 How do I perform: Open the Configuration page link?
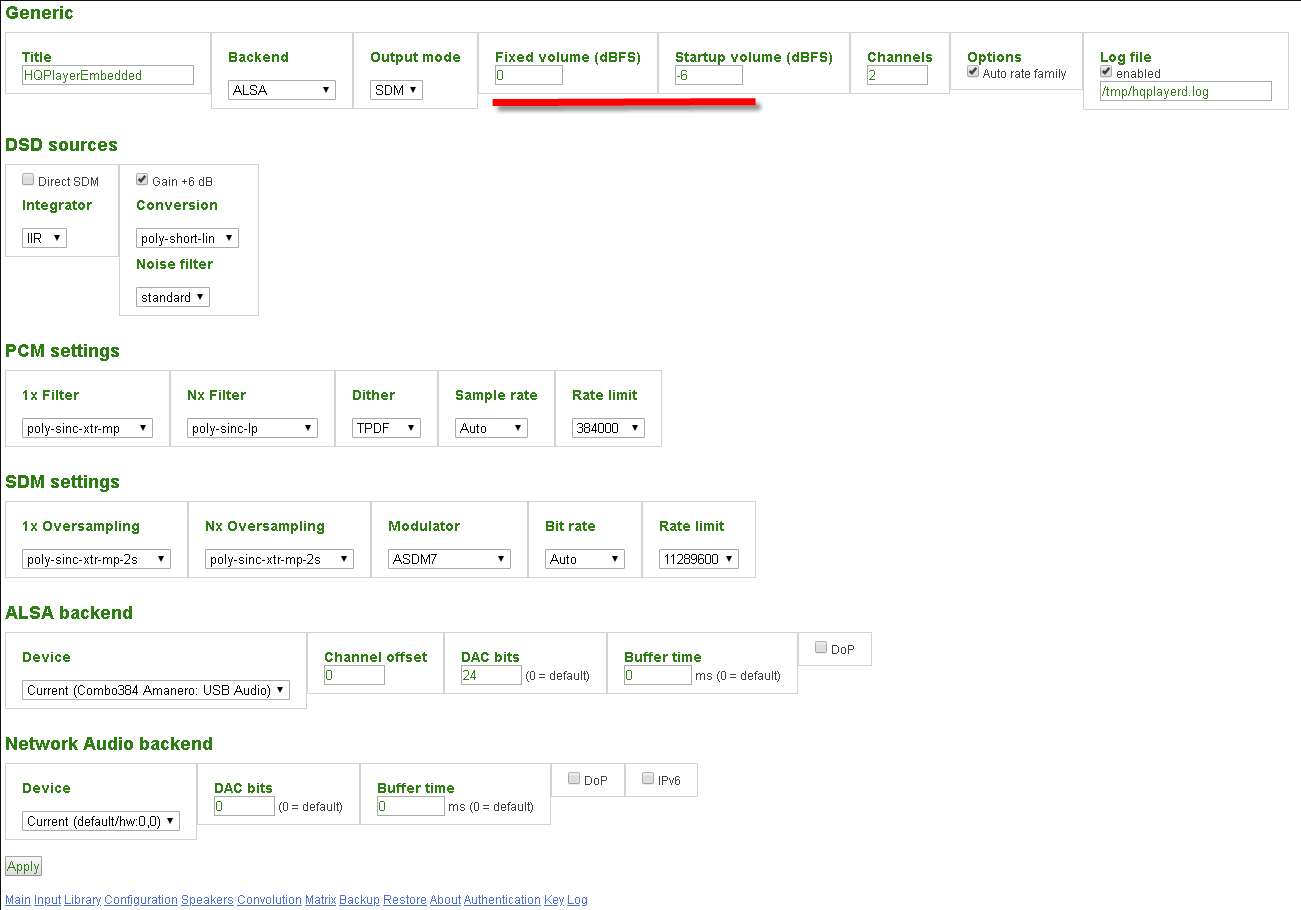click(x=141, y=900)
